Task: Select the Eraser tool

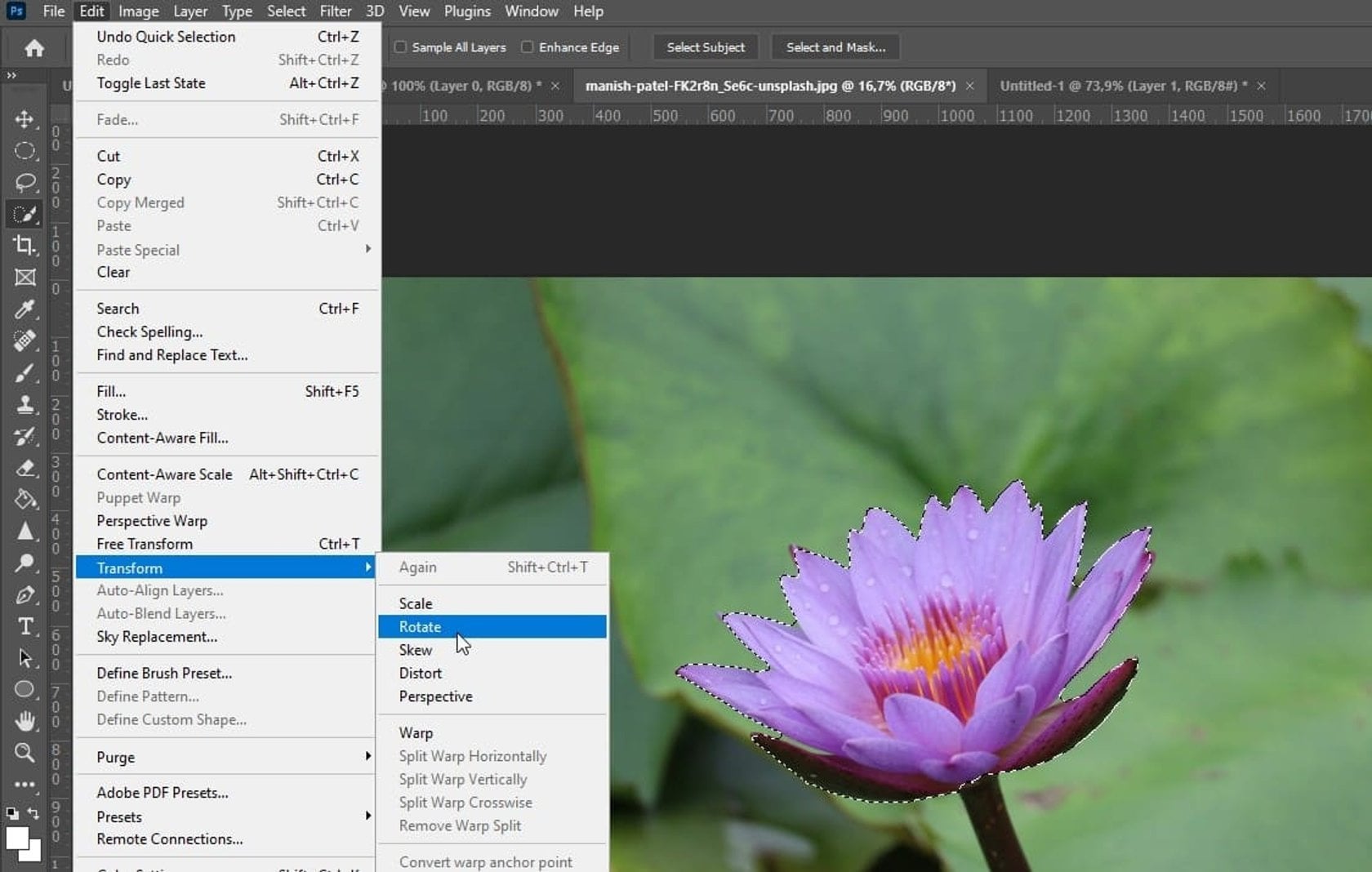Action: point(24,468)
